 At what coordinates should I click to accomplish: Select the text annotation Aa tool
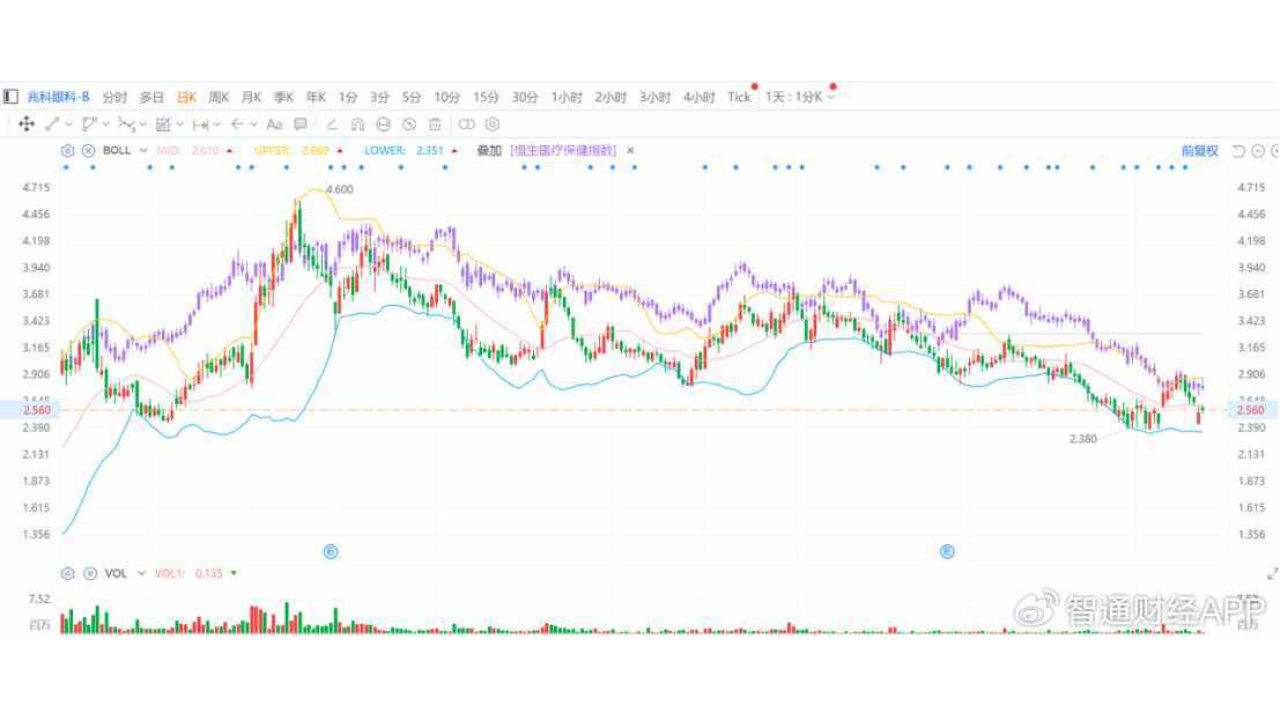click(x=274, y=124)
